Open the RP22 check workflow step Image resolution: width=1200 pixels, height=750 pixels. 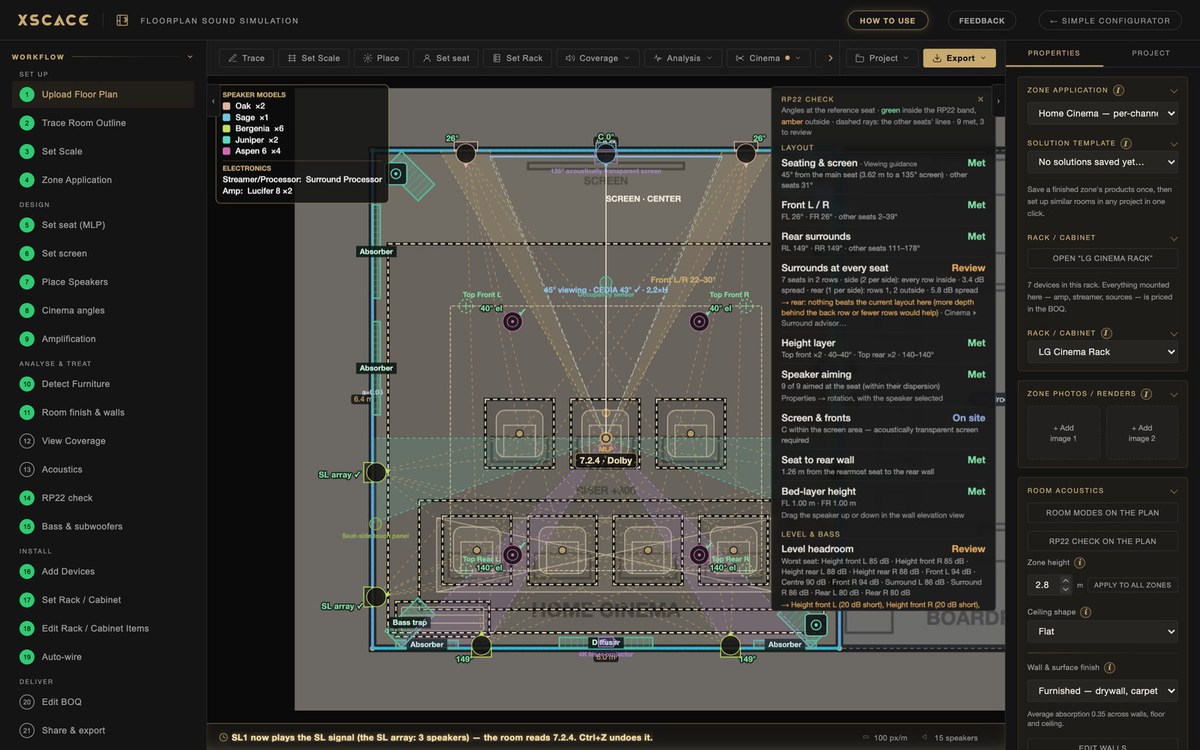click(x=105, y=498)
